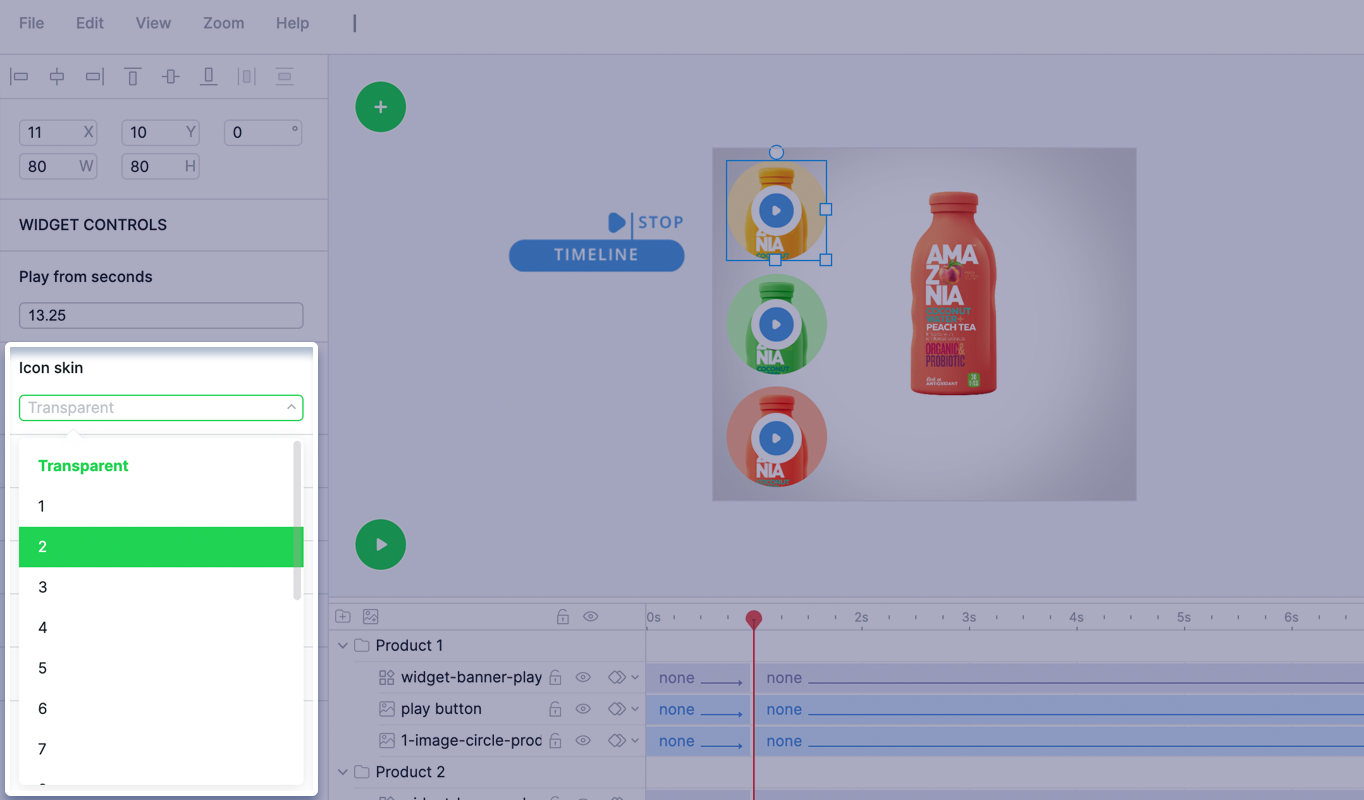The image size is (1364, 800).
Task: Click the play icon on the orange bottle
Action: (x=776, y=211)
